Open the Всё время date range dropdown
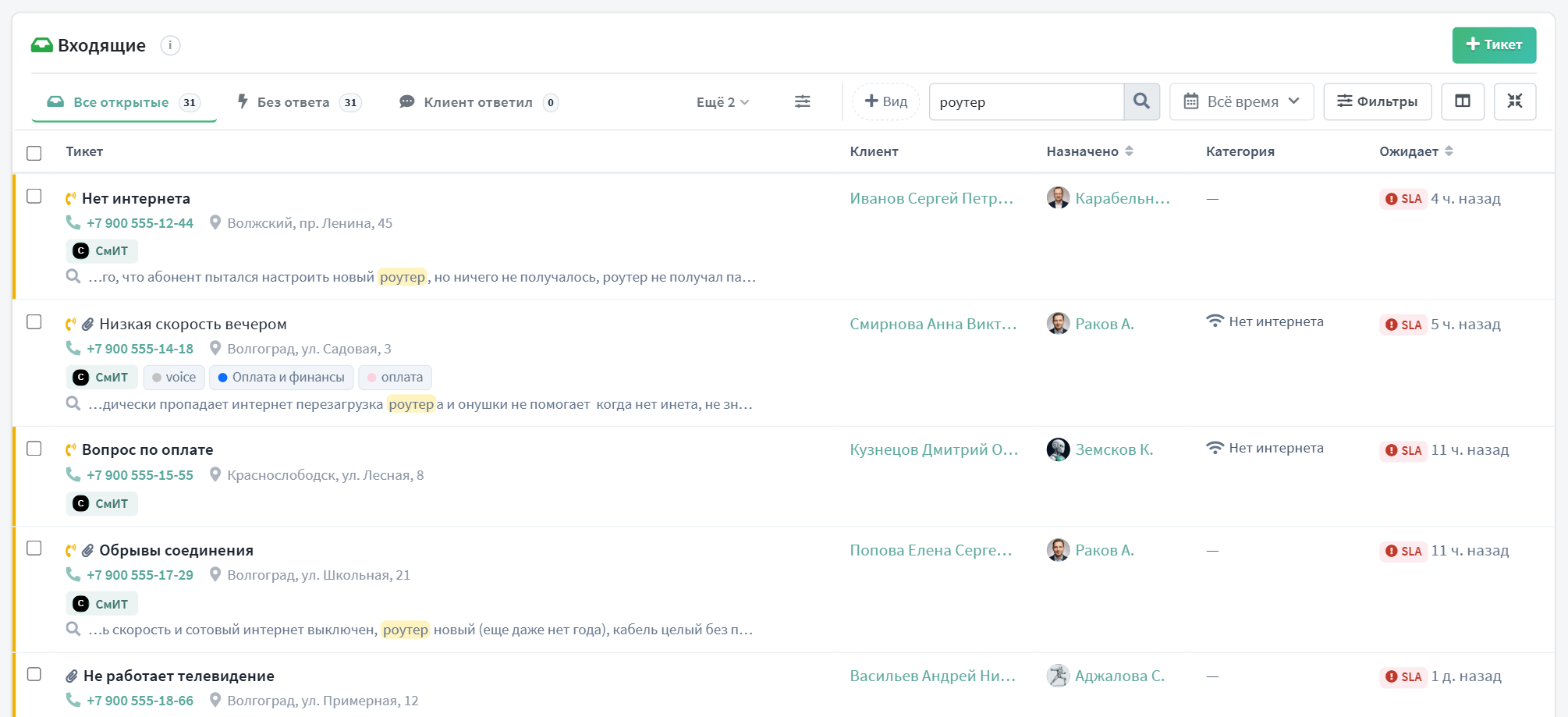The height and width of the screenshot is (717, 1568). tap(1242, 101)
